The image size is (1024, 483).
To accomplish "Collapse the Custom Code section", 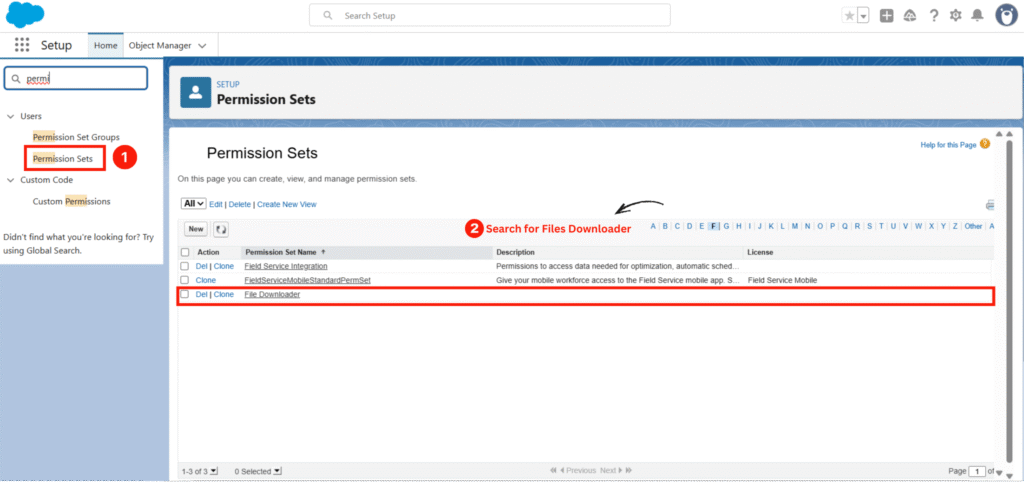I will coord(10,180).
